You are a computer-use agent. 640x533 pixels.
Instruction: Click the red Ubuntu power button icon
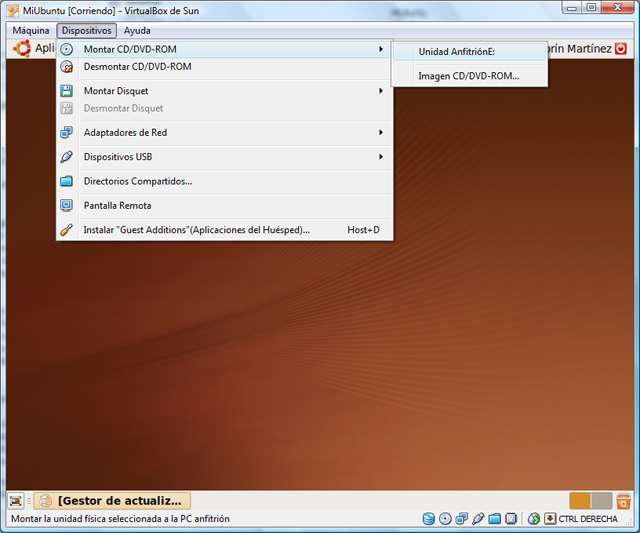click(x=621, y=48)
